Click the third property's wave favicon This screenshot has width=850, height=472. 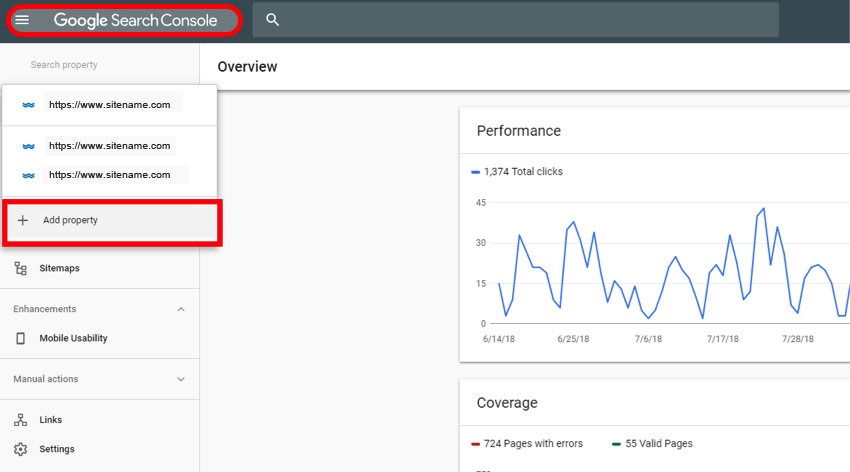pos(29,176)
